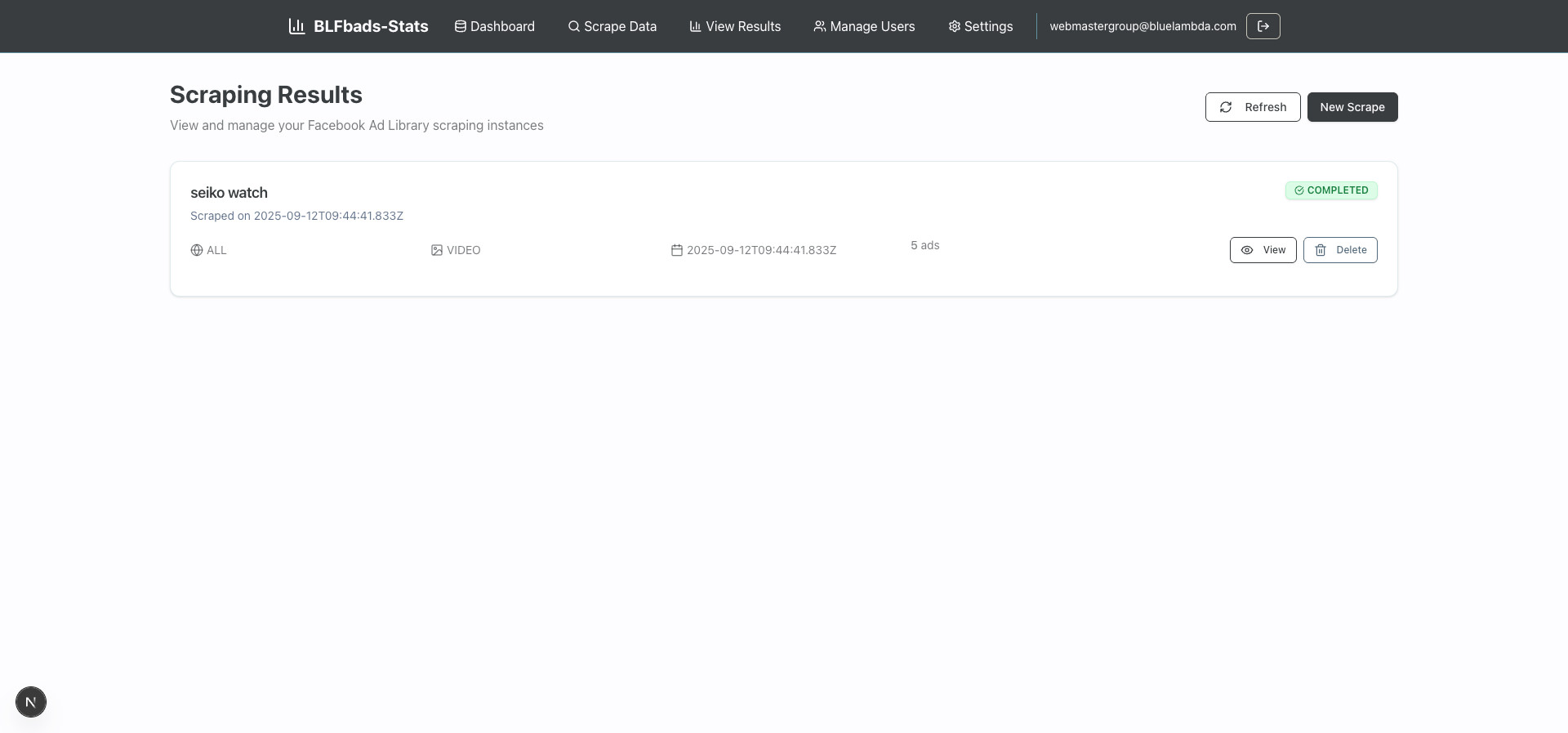This screenshot has height=733, width=1568.
Task: Click the trash icon in Delete button
Action: [1321, 250]
